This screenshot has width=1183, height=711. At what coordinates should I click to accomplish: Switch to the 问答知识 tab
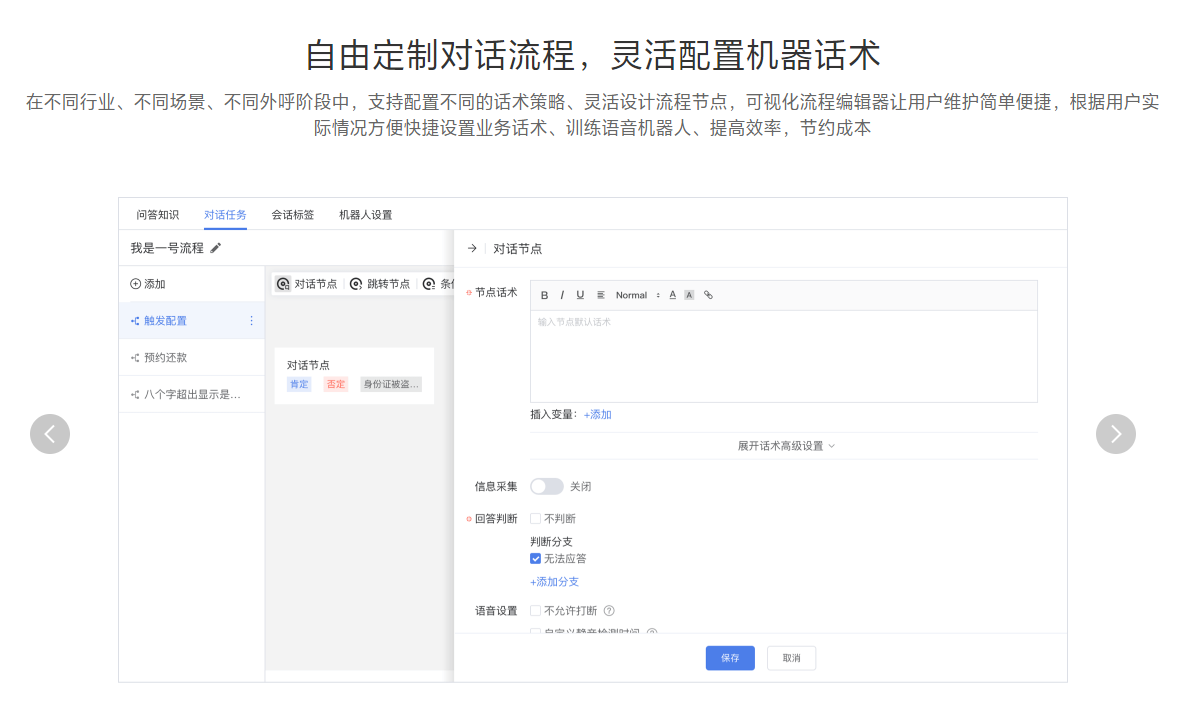(x=156, y=214)
